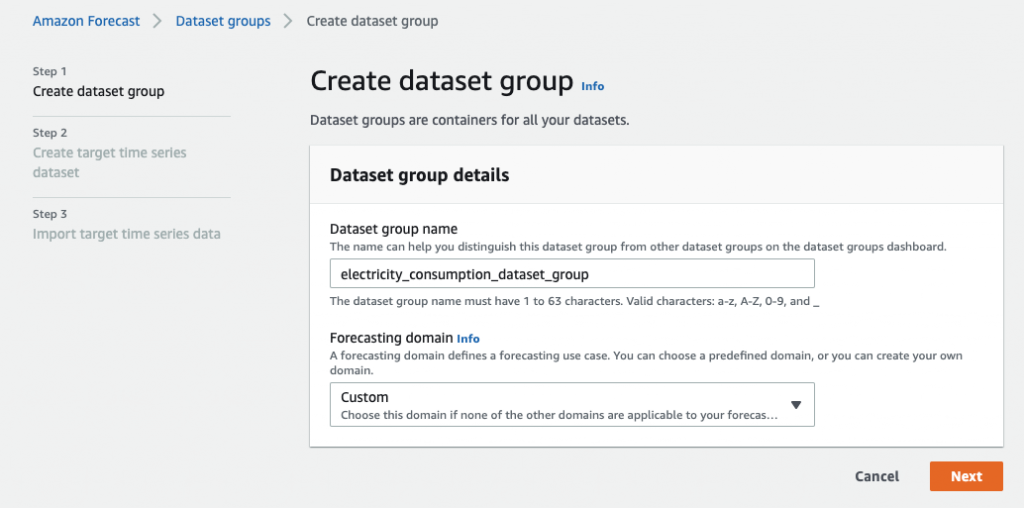
Task: Click the current 'Create dataset group' breadcrumb
Action: tap(371, 21)
